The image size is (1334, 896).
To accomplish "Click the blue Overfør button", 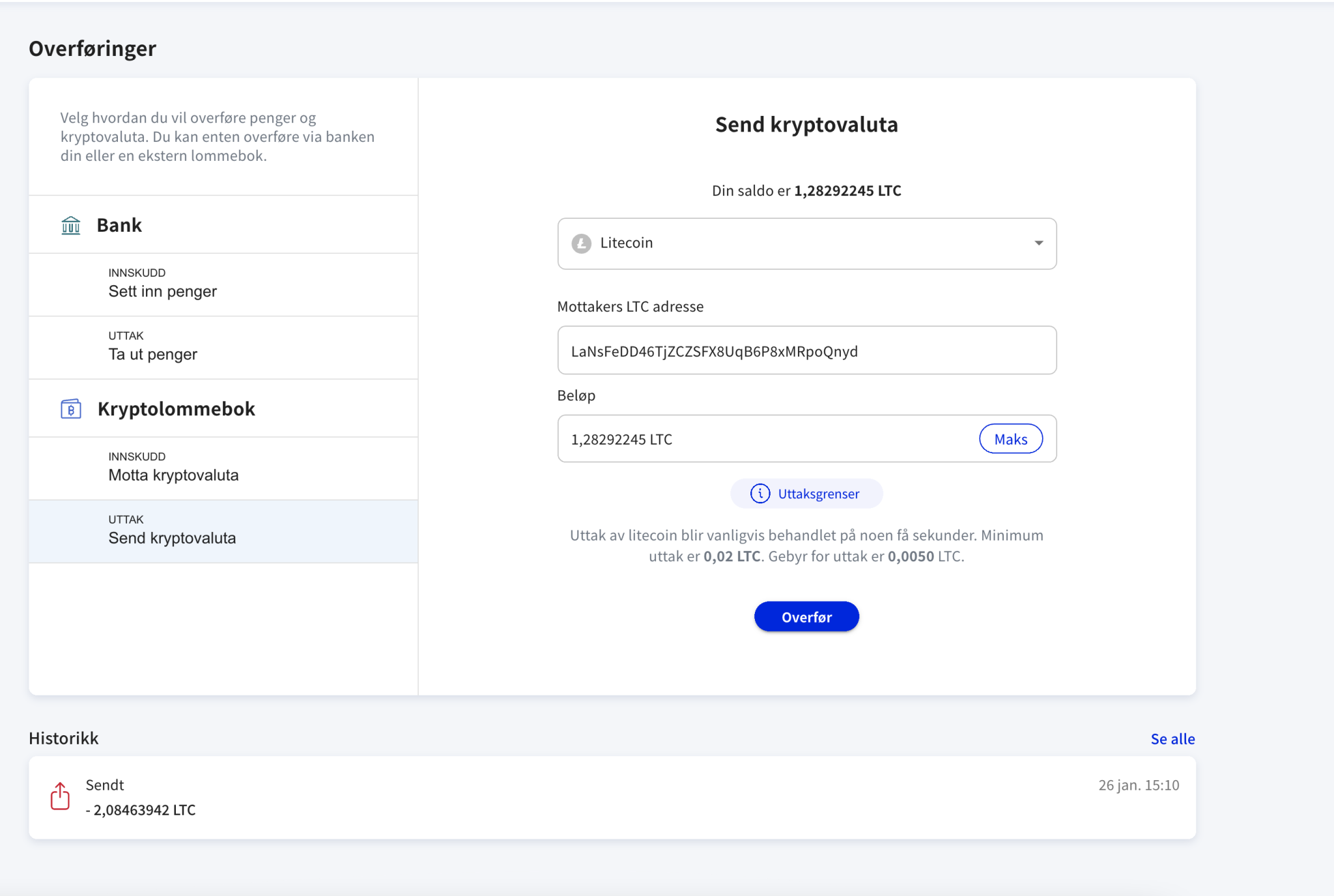I will [x=806, y=617].
